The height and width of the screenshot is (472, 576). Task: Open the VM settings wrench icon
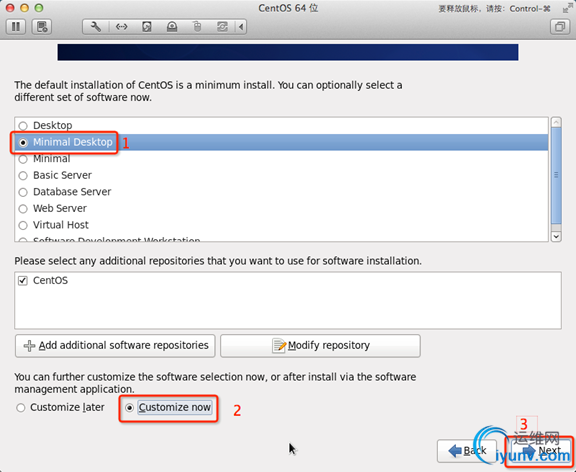click(96, 27)
